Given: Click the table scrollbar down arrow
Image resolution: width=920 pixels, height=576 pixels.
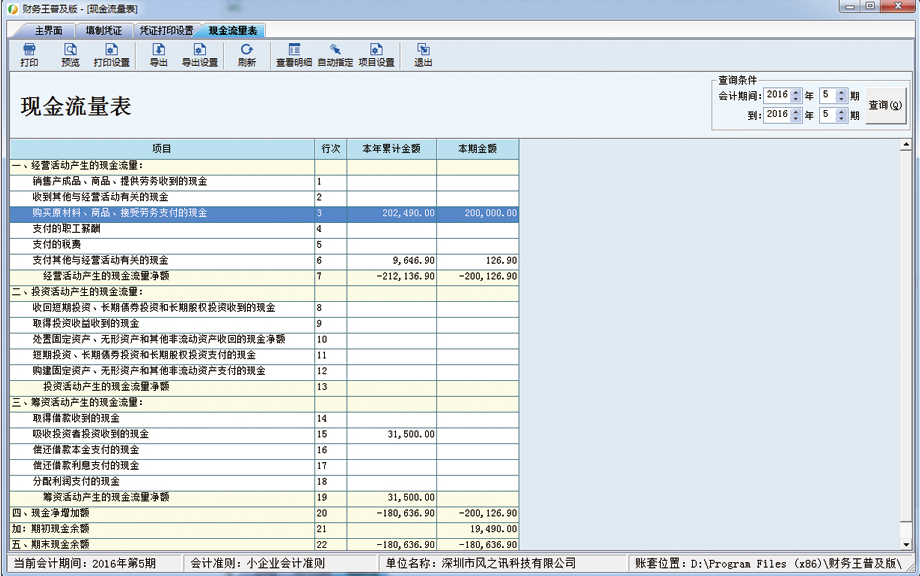Looking at the screenshot, I should [x=907, y=544].
